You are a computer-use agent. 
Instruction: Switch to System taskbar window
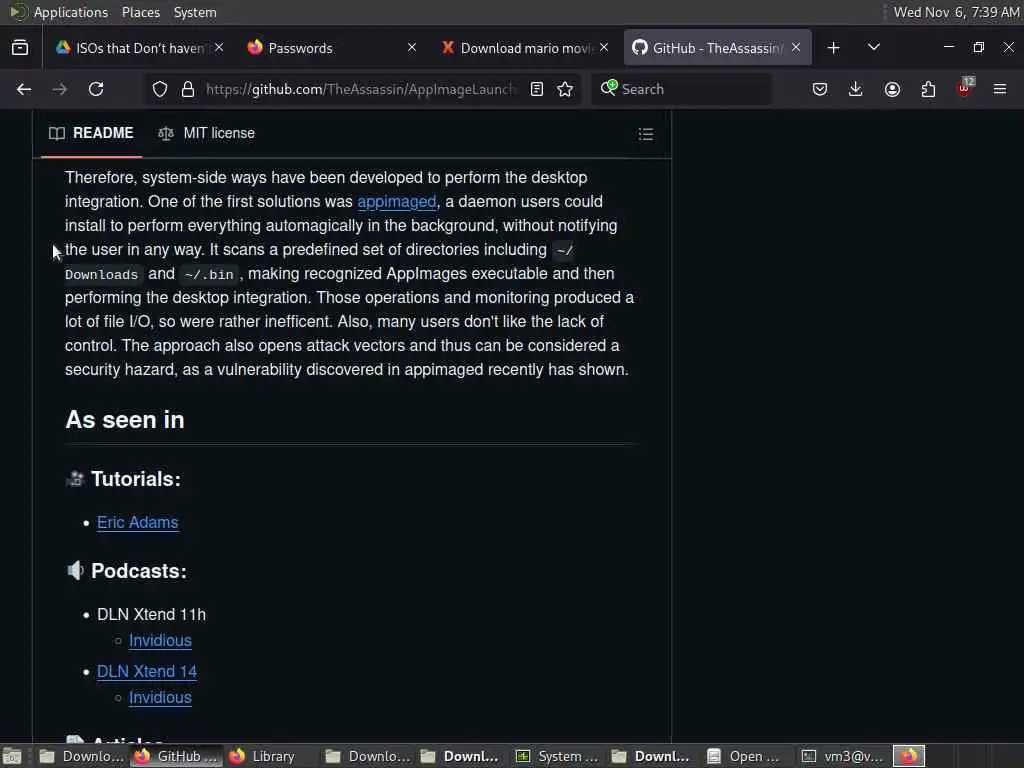pos(558,756)
